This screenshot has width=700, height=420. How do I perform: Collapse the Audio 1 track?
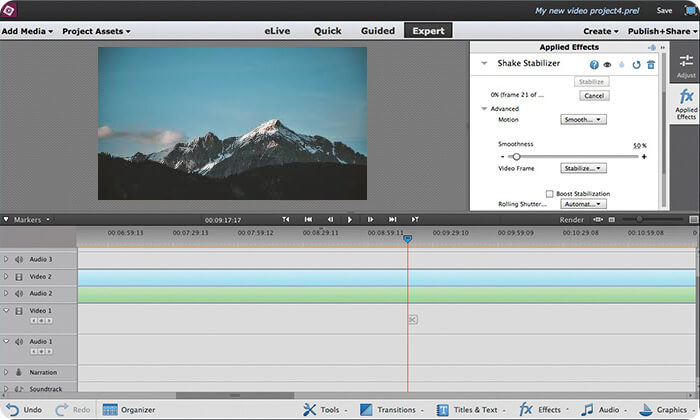point(6,341)
